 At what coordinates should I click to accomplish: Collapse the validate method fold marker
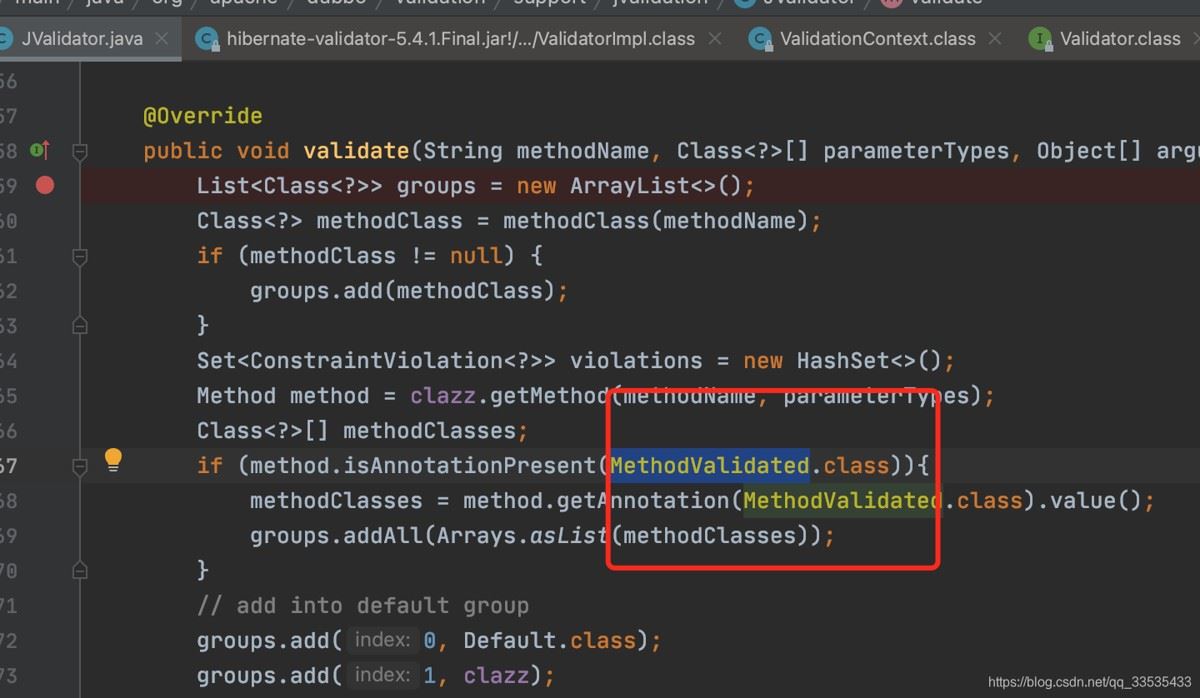tap(80, 151)
